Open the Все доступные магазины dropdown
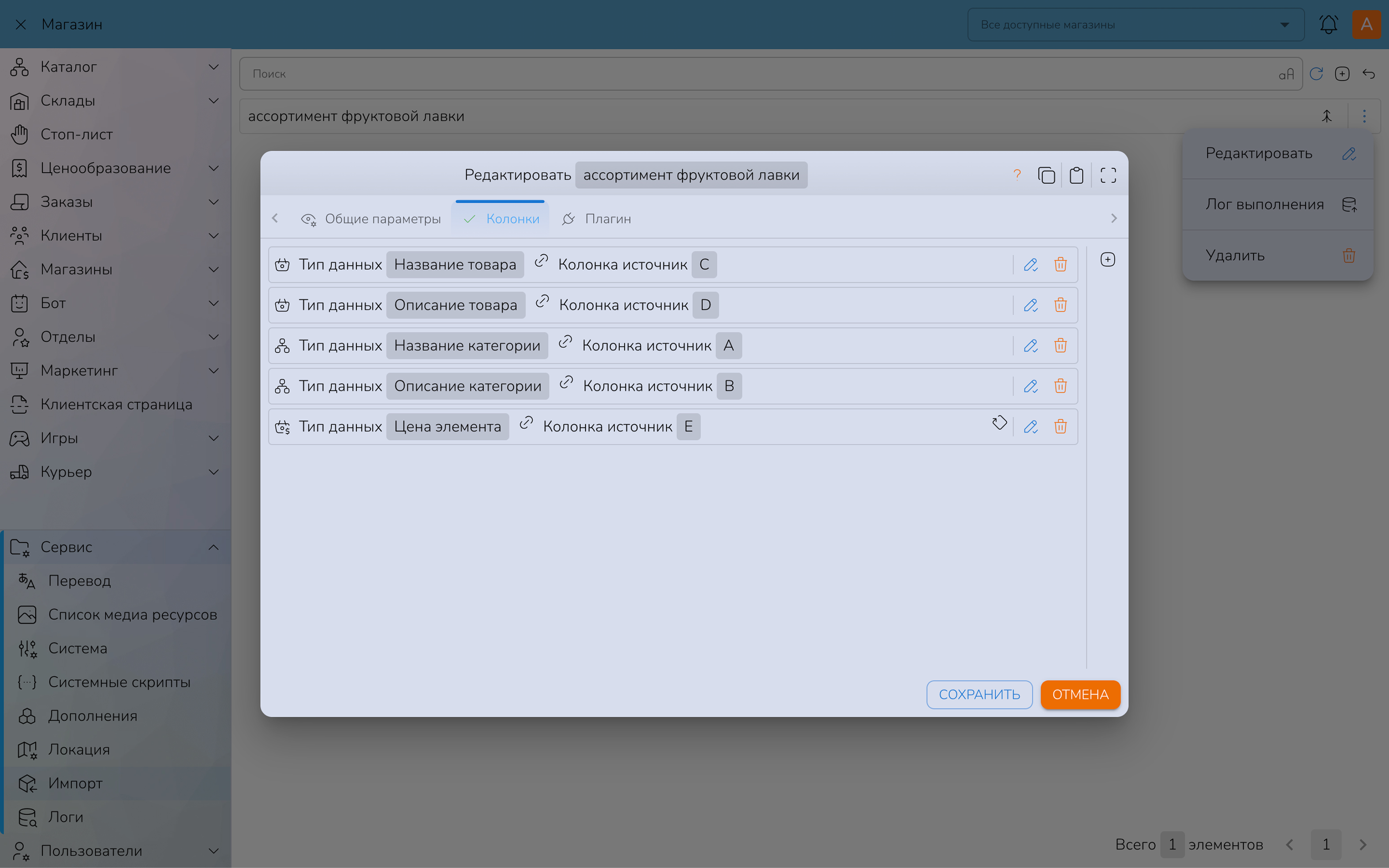This screenshot has width=1389, height=868. 1135,25
